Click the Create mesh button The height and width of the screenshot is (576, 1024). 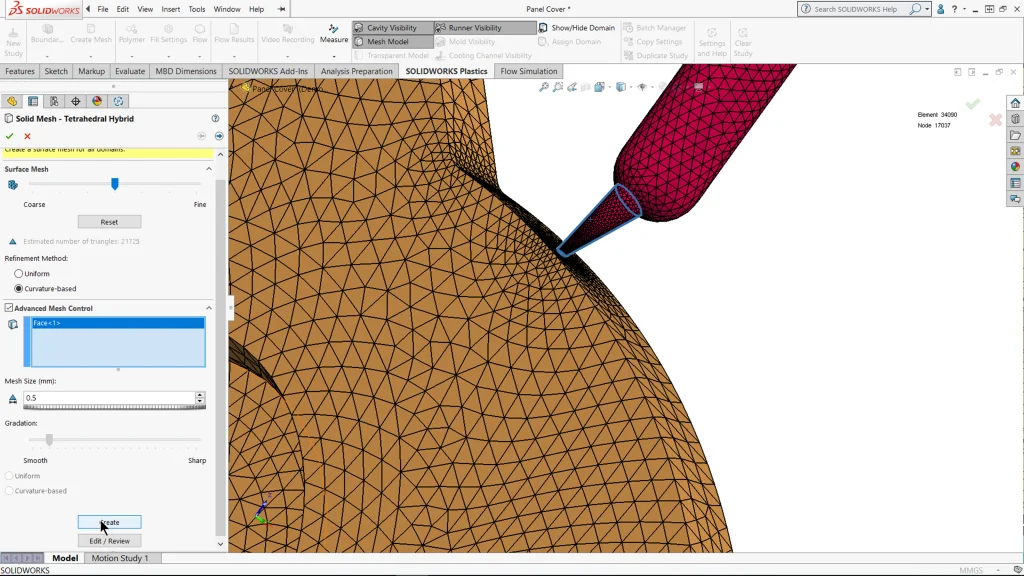coord(109,522)
